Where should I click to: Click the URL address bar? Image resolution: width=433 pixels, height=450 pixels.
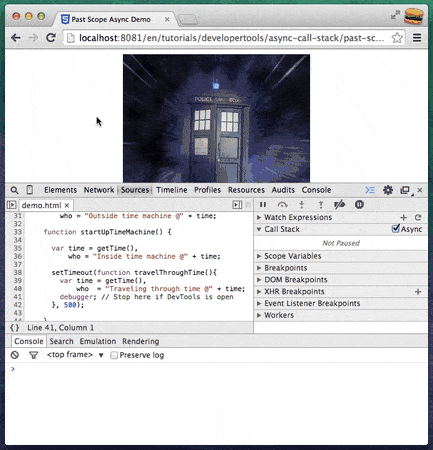(x=231, y=38)
